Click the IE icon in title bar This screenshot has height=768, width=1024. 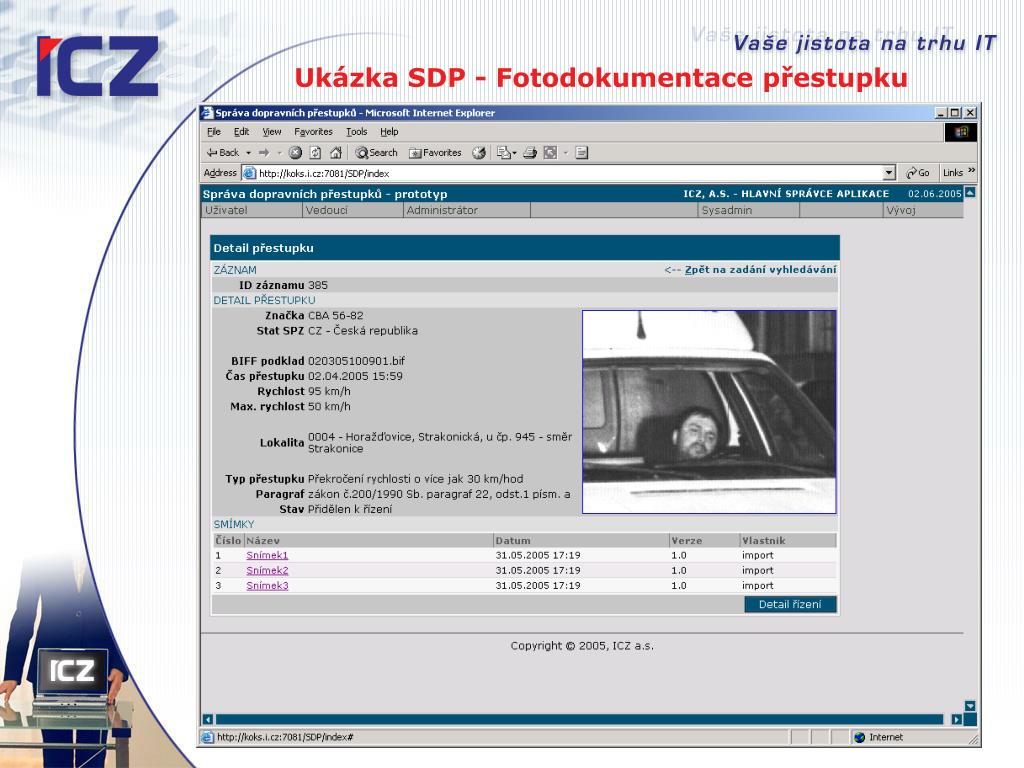(x=208, y=112)
